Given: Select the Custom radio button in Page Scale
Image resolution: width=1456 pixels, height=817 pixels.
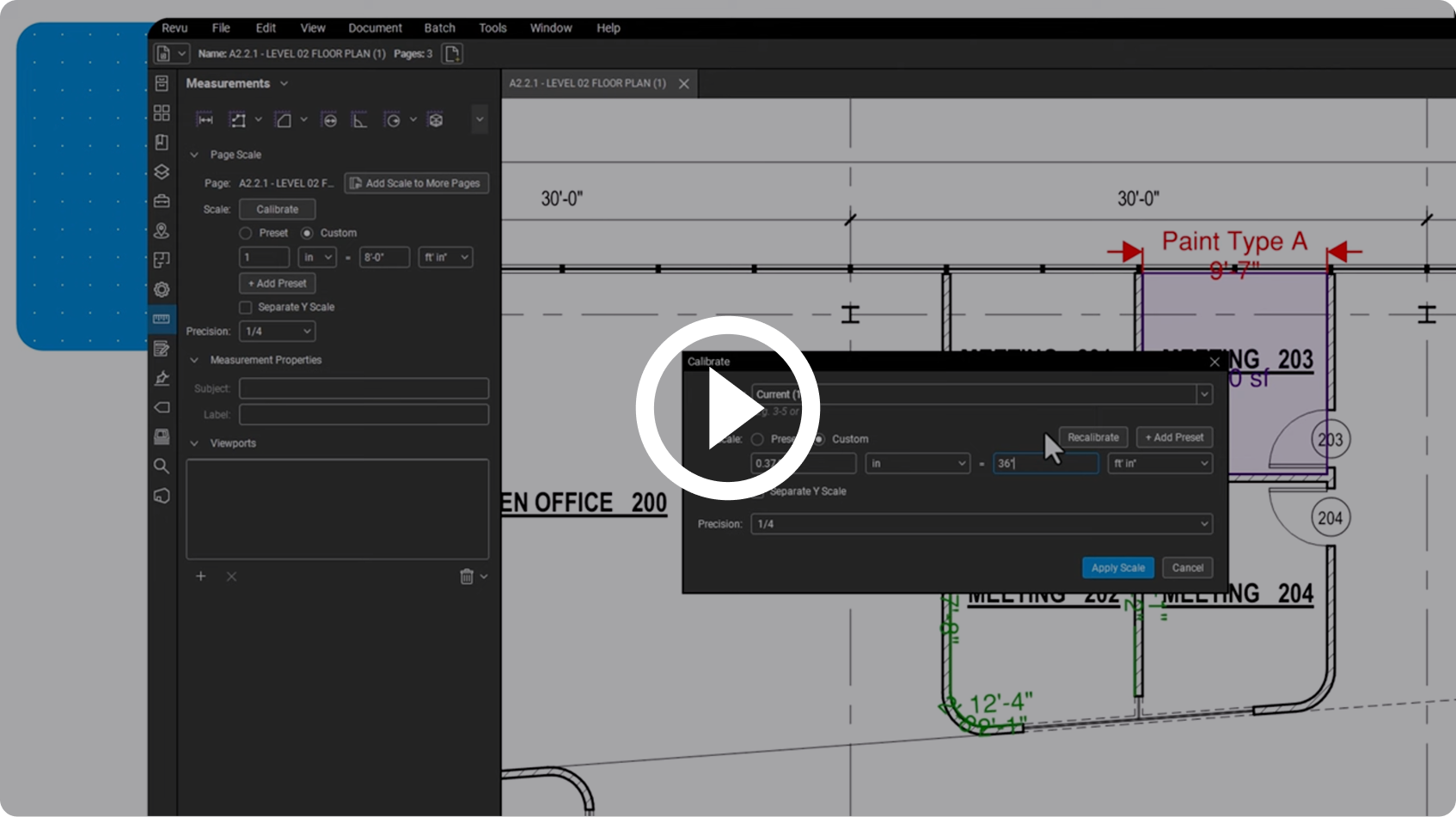Looking at the screenshot, I should (307, 233).
